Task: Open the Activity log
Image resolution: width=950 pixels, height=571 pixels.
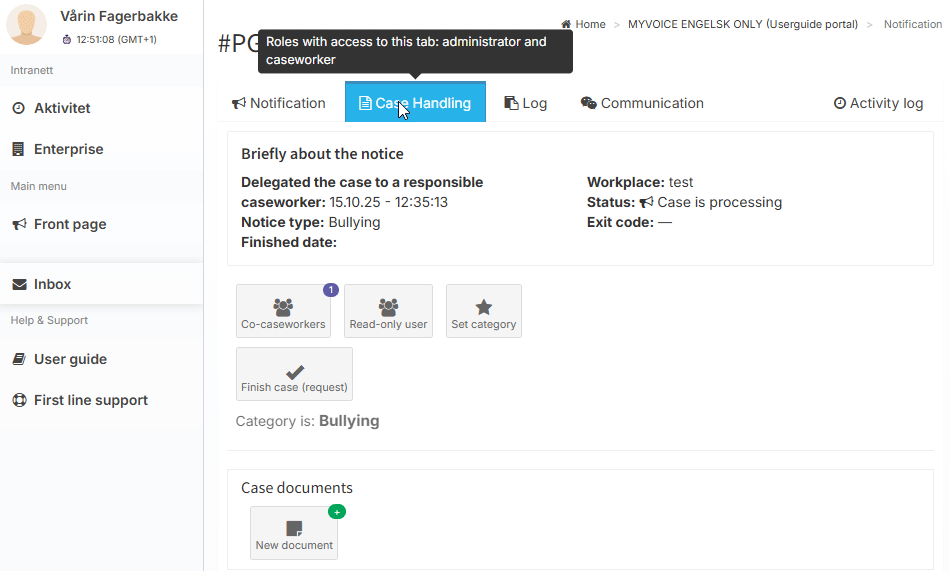Action: (x=878, y=103)
